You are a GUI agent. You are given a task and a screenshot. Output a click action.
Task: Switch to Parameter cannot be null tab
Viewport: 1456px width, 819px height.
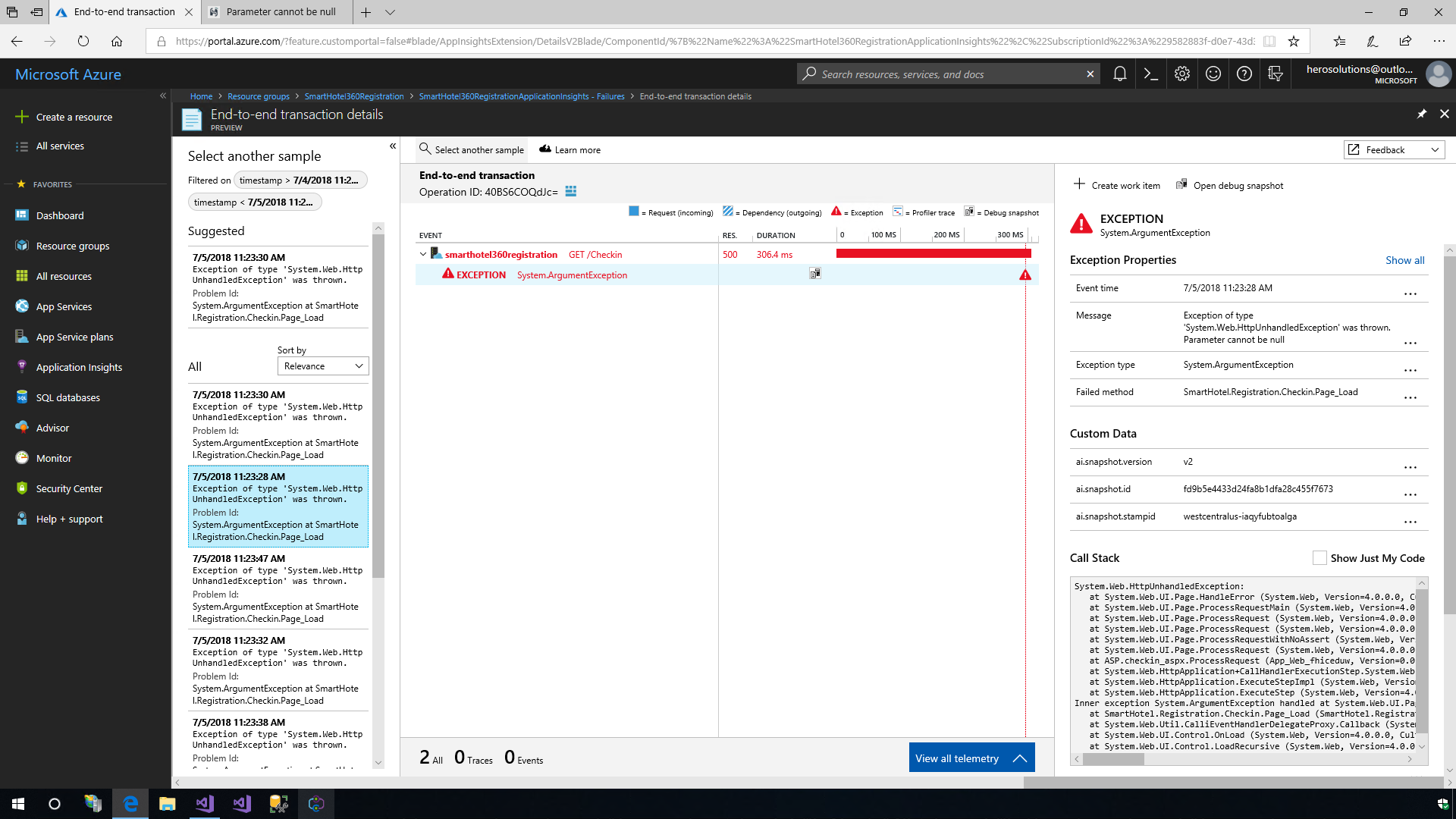pyautogui.click(x=281, y=12)
